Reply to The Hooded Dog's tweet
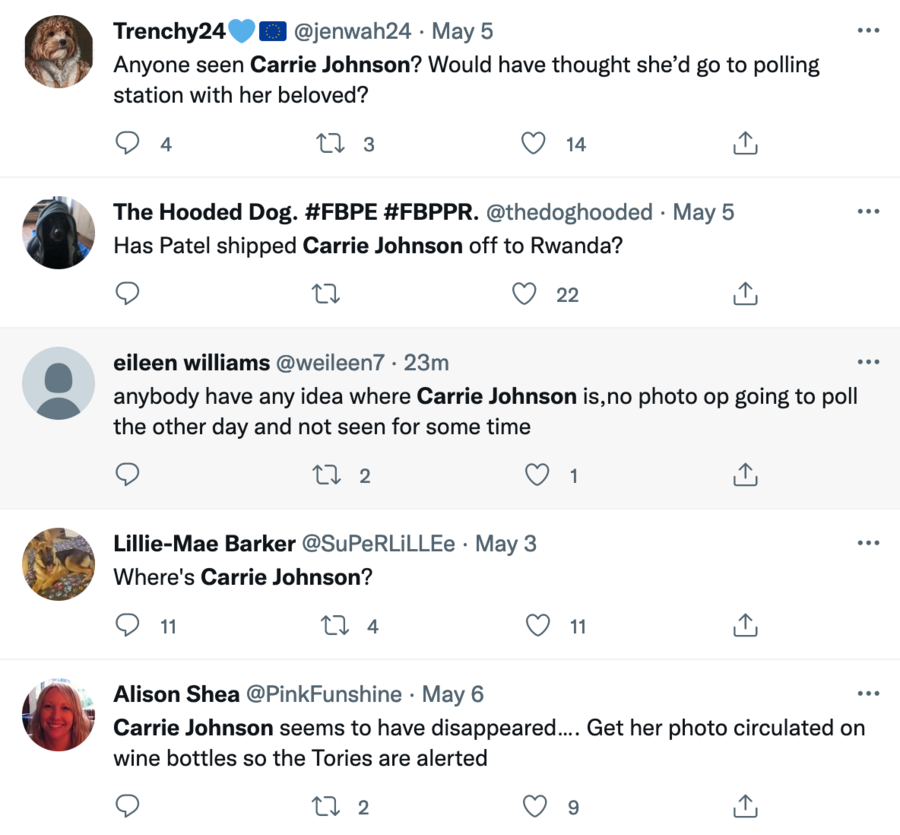Viewport: 900px width, 835px height. 127,294
